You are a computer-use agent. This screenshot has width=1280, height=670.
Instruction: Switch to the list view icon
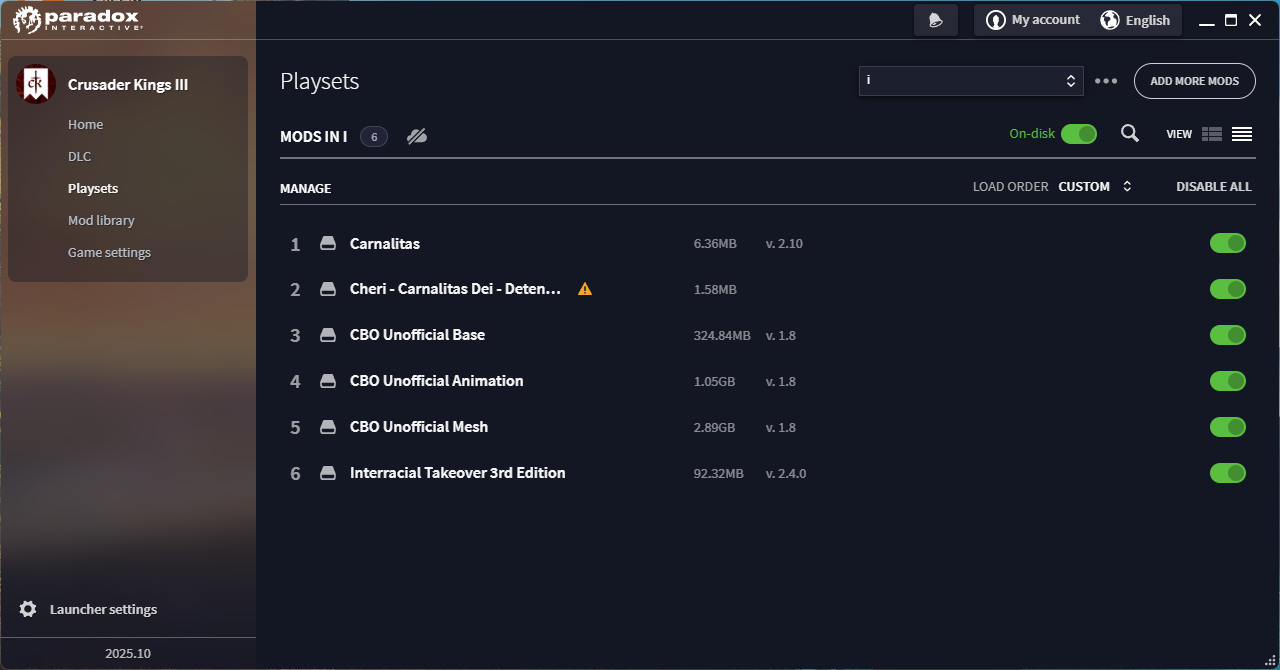tap(1242, 134)
